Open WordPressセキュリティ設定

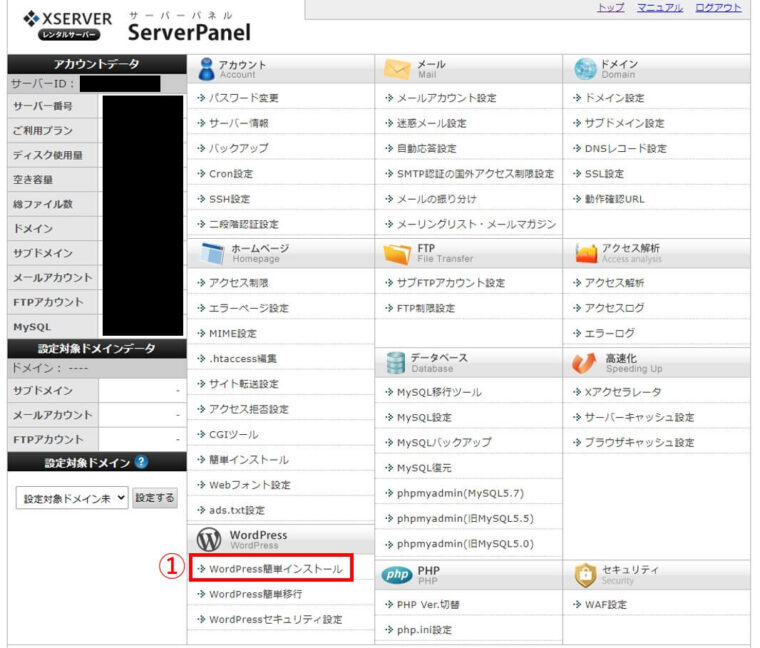276,619
